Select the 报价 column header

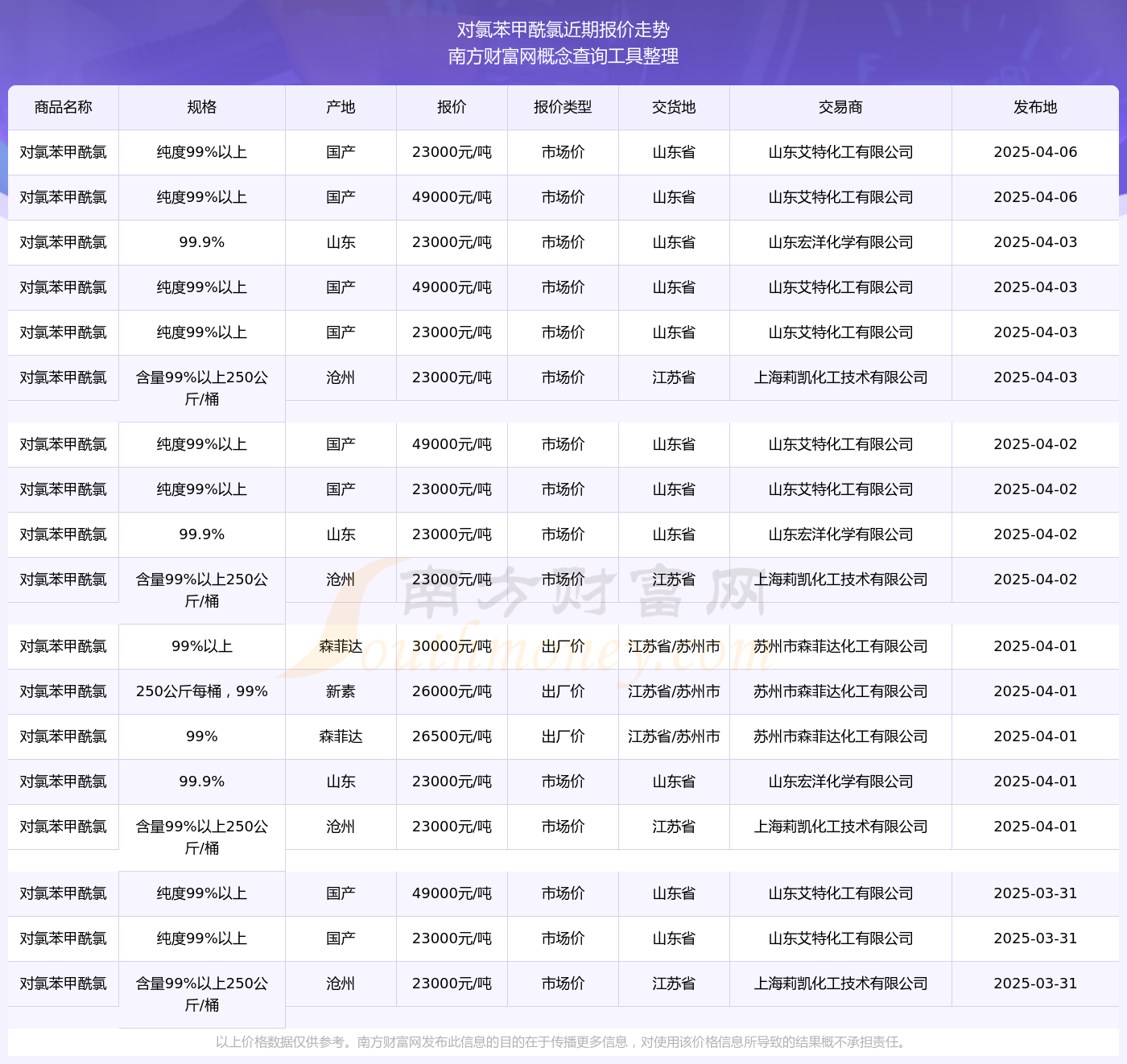click(452, 107)
